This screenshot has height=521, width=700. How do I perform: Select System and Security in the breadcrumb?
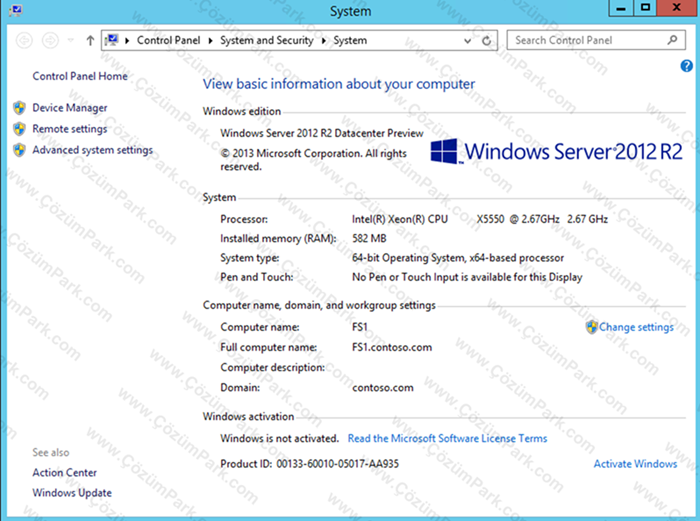click(x=267, y=40)
